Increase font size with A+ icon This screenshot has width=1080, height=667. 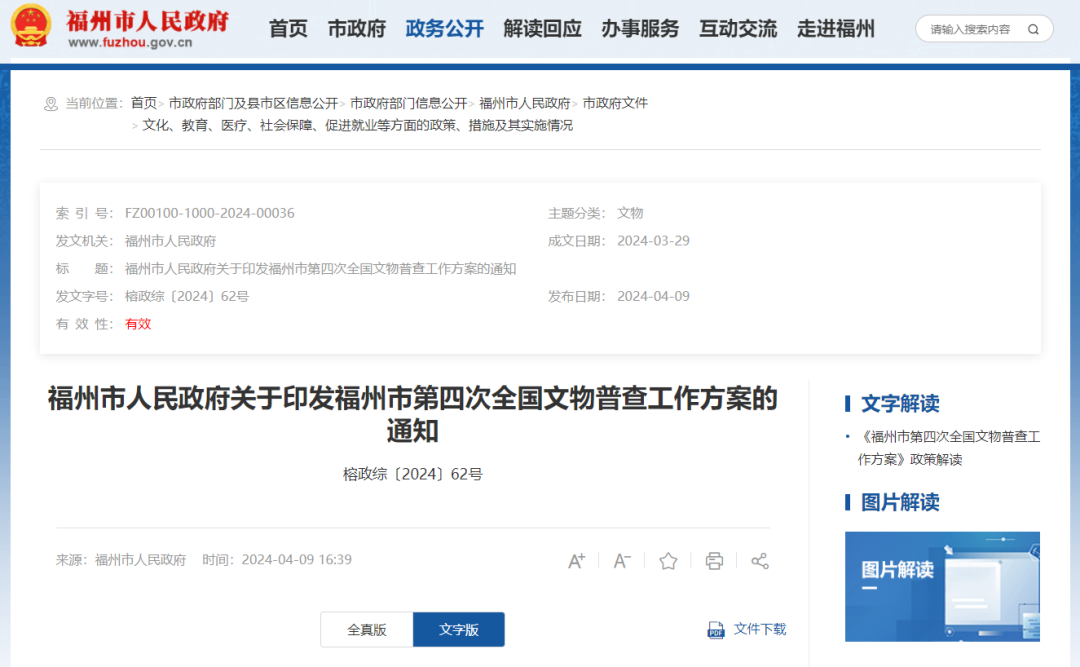[577, 561]
